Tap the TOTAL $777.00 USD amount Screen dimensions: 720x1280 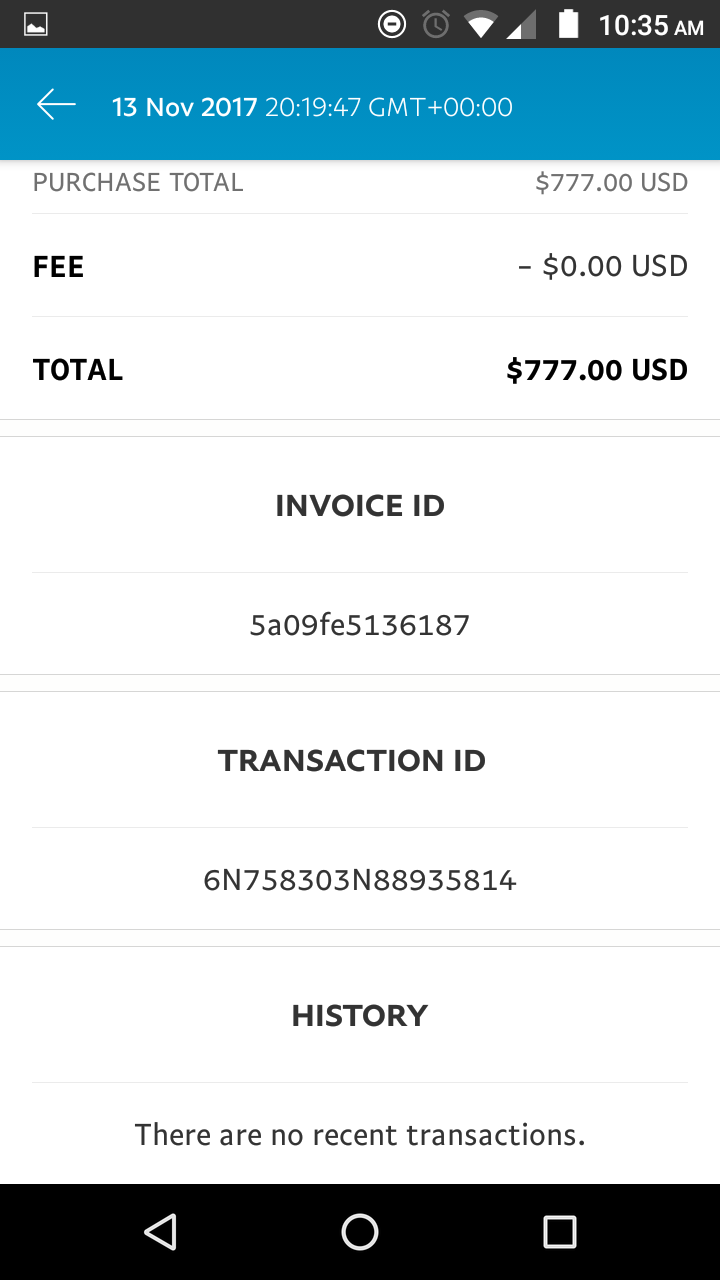[597, 370]
